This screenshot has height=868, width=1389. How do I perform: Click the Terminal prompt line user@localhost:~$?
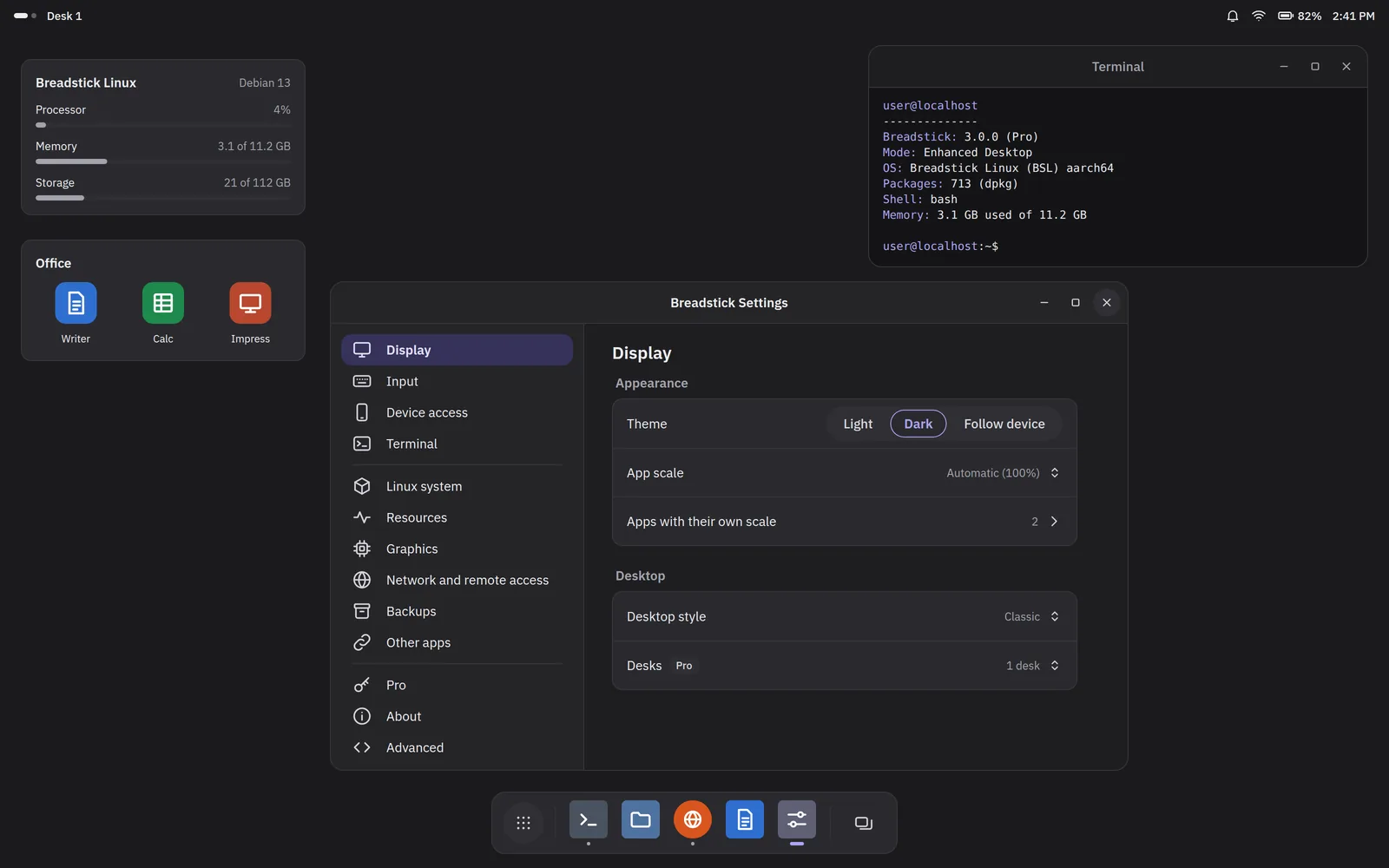point(940,247)
